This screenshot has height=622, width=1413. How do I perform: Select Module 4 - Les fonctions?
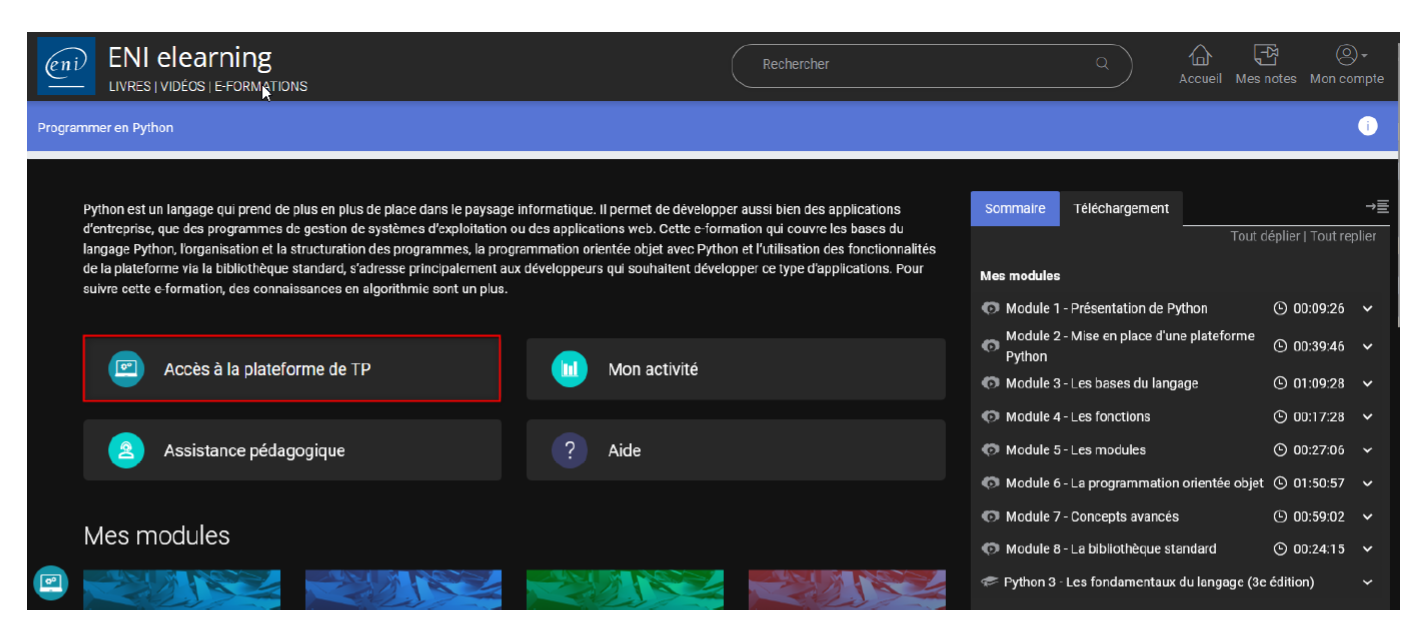click(1078, 416)
